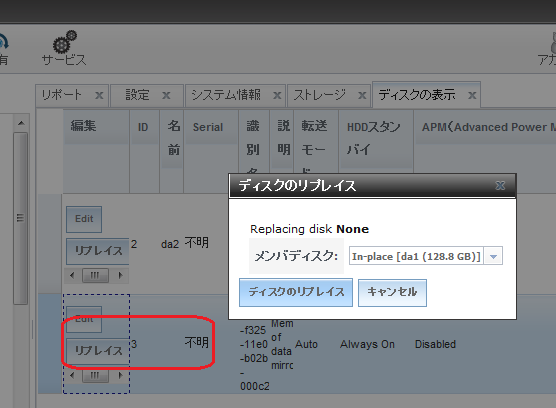556x408 pixels.
Task: Click the Replacing disk None text
Action: 309,229
